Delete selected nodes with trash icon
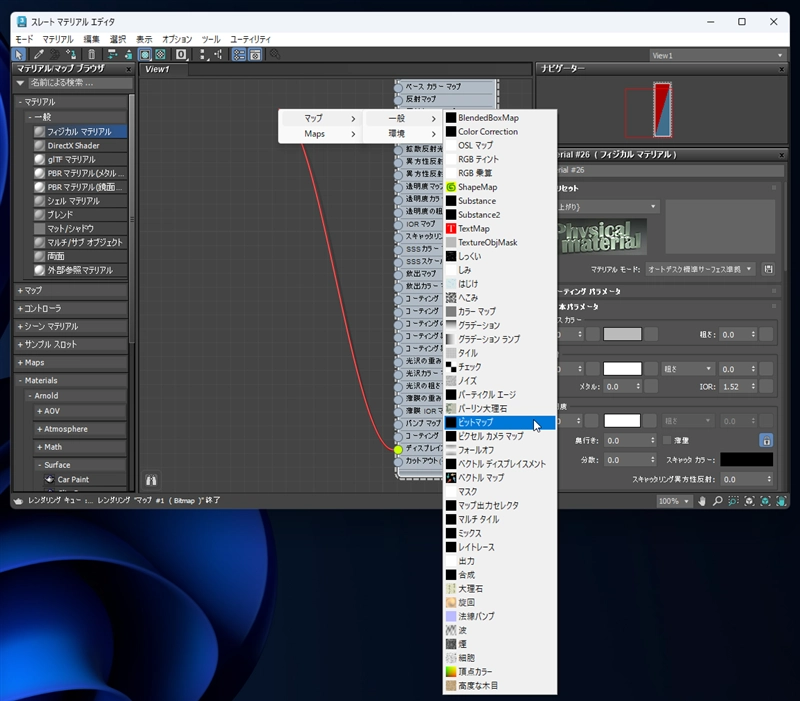The height and width of the screenshot is (701, 800). pyautogui.click(x=91, y=55)
